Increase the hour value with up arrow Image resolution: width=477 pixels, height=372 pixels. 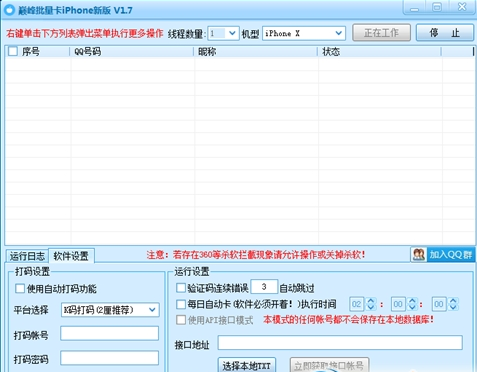pyautogui.click(x=371, y=300)
